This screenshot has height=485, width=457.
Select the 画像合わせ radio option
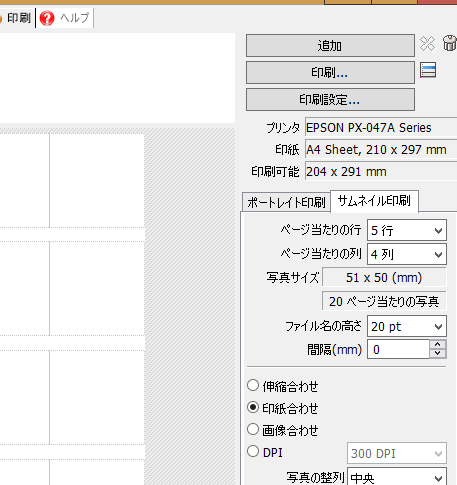point(253,429)
